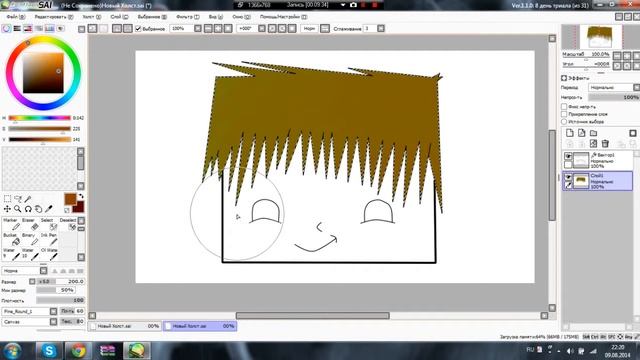Open the Файл menu
This screenshot has height=360, width=640.
16,17
